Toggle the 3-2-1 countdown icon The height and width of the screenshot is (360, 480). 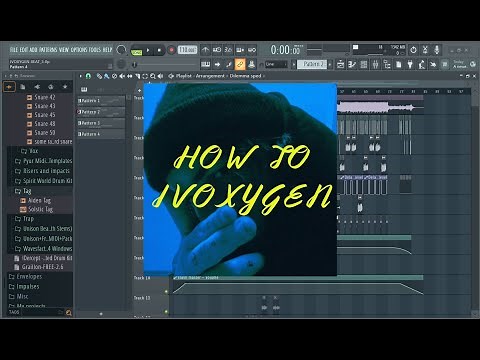[228, 50]
